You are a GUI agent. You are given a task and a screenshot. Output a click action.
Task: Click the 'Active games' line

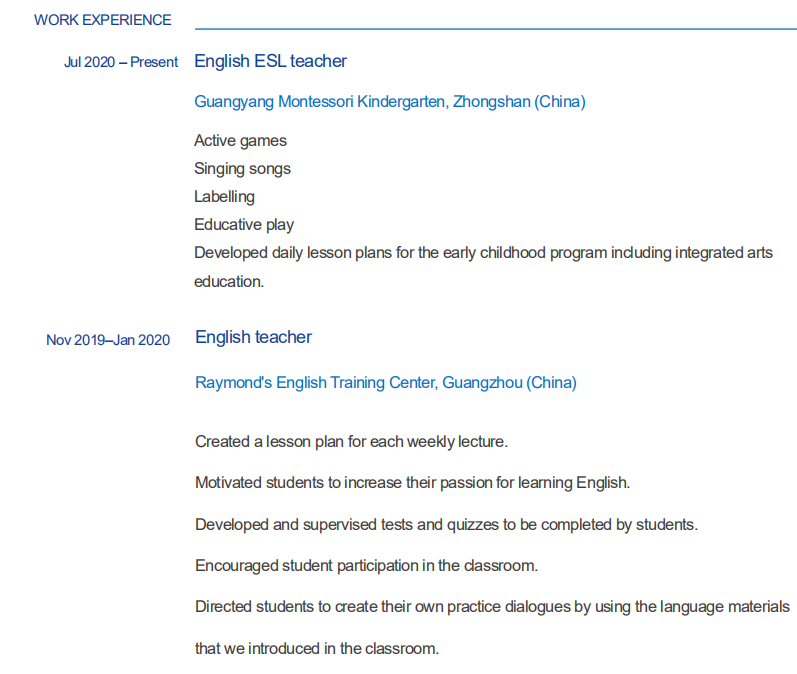tap(240, 141)
